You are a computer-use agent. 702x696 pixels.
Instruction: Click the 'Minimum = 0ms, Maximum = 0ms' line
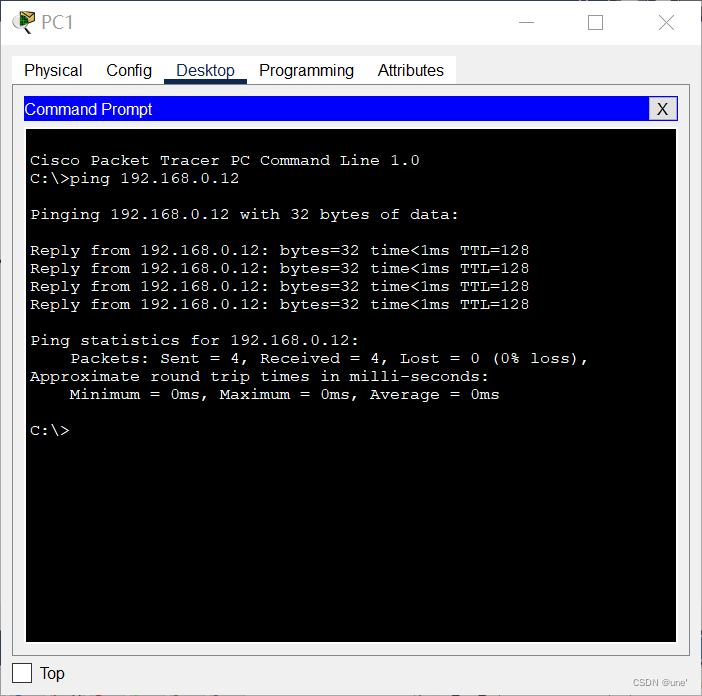pyautogui.click(x=284, y=395)
